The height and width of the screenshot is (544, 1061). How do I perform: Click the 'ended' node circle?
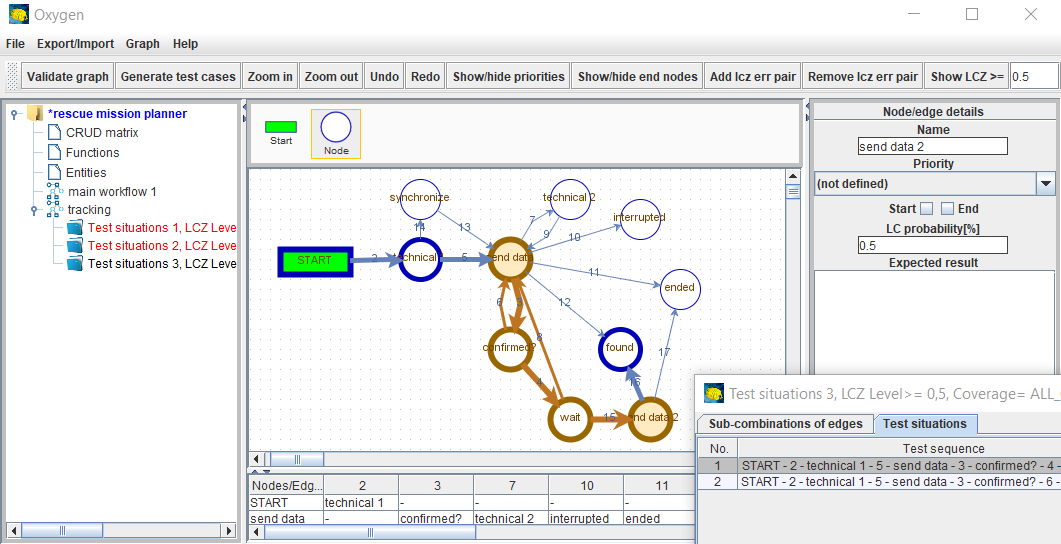coord(679,288)
